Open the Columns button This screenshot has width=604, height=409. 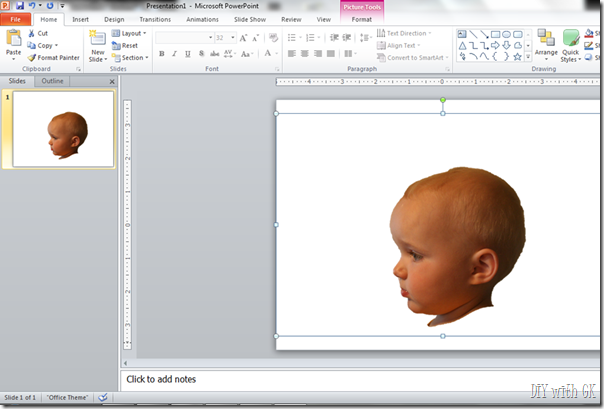point(349,54)
